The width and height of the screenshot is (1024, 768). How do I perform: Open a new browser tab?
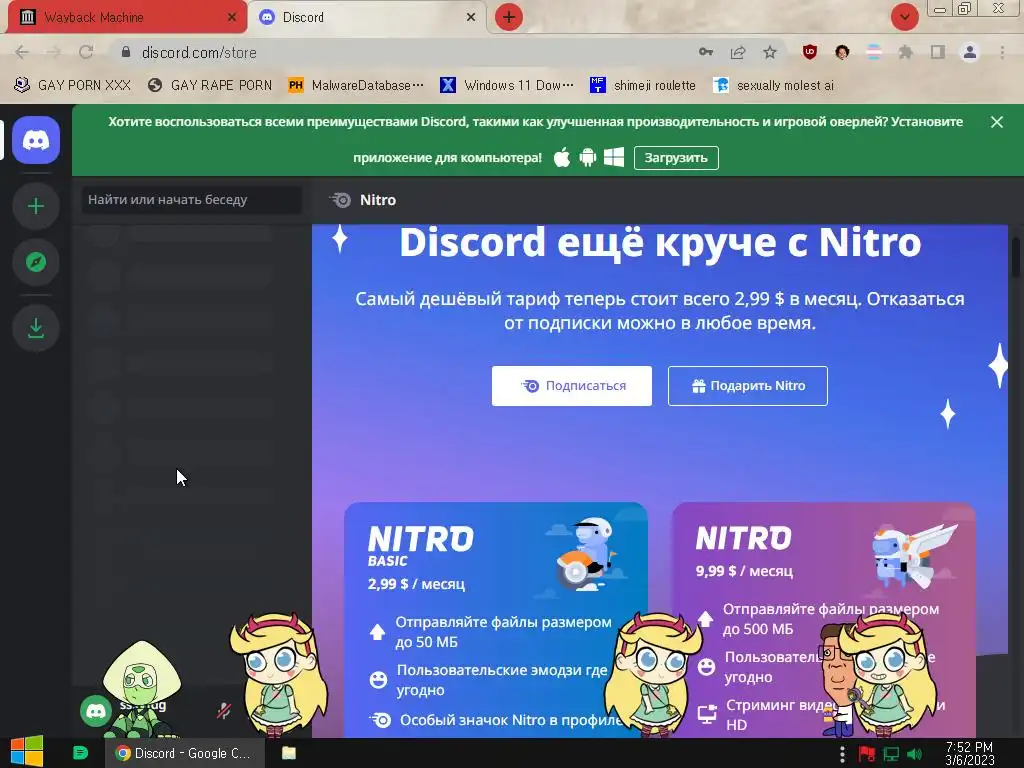(509, 18)
